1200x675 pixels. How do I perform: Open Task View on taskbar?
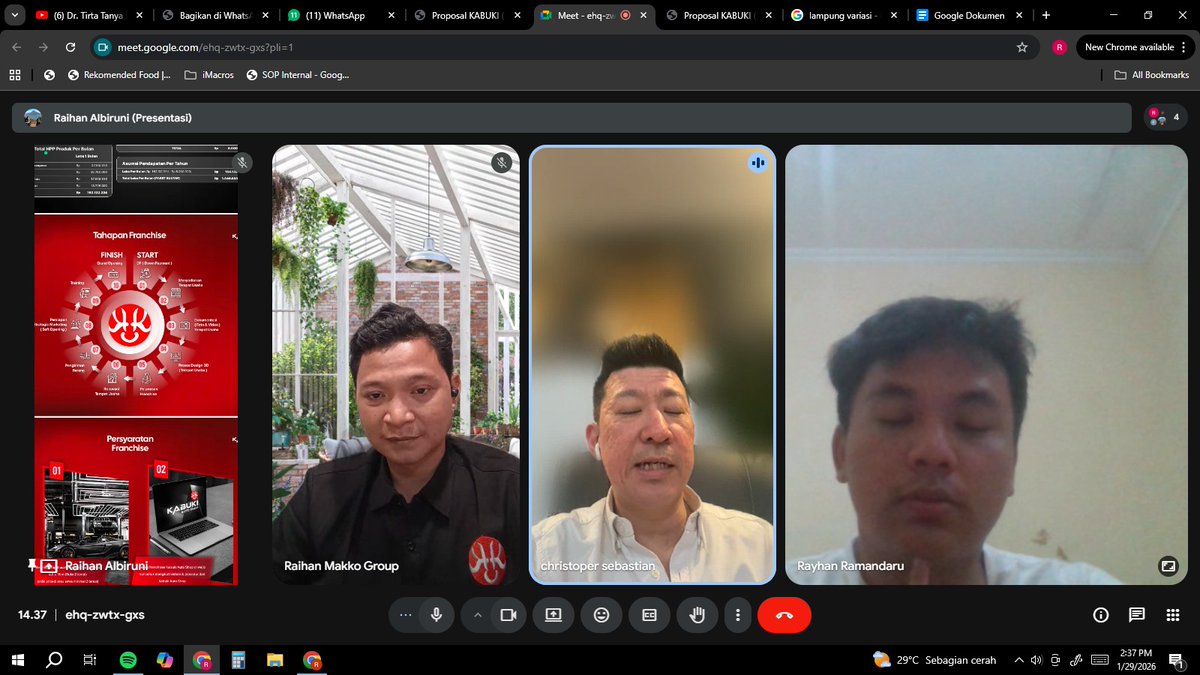(x=89, y=660)
